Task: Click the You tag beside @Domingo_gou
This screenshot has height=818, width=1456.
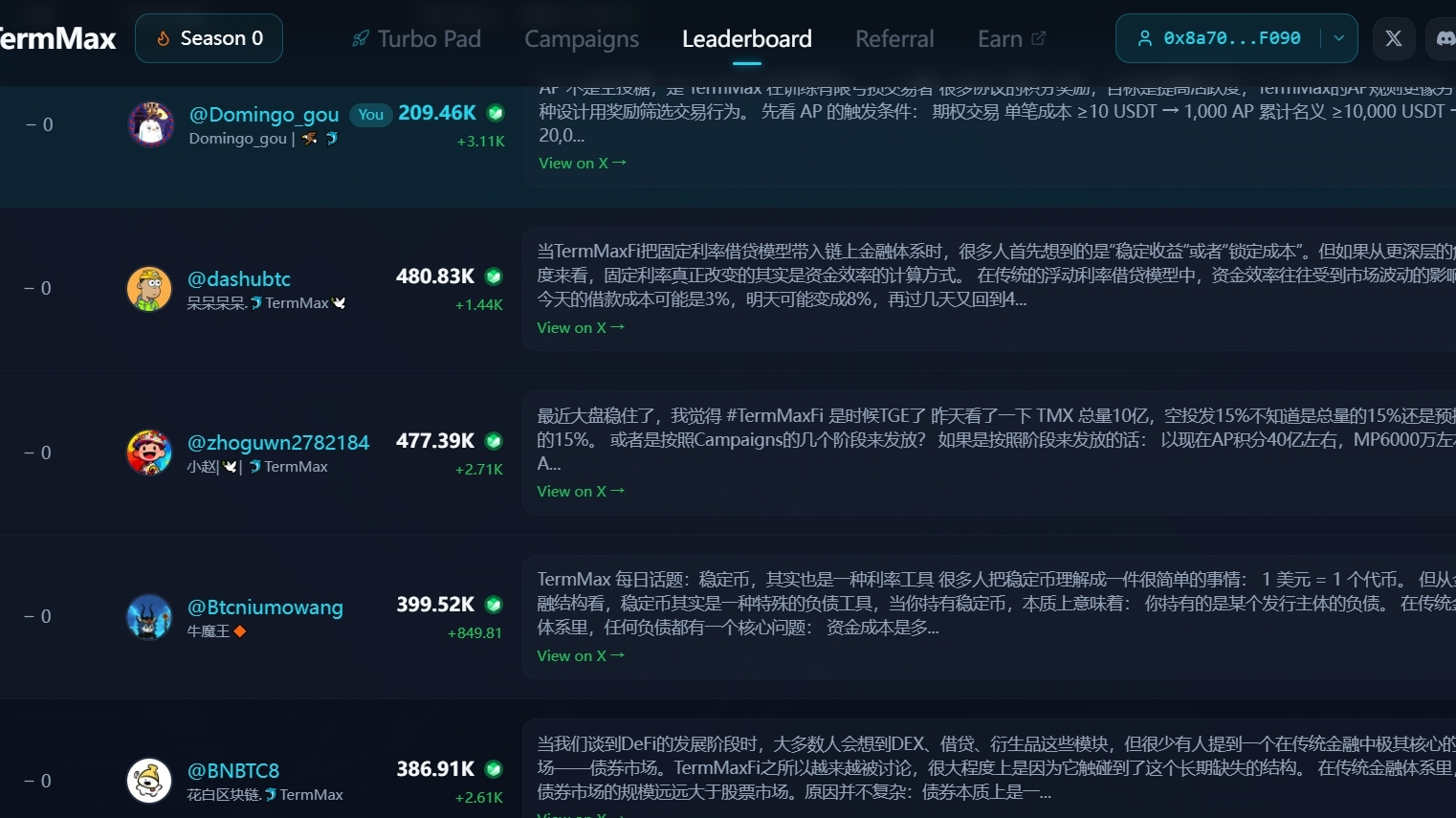Action: [x=371, y=115]
